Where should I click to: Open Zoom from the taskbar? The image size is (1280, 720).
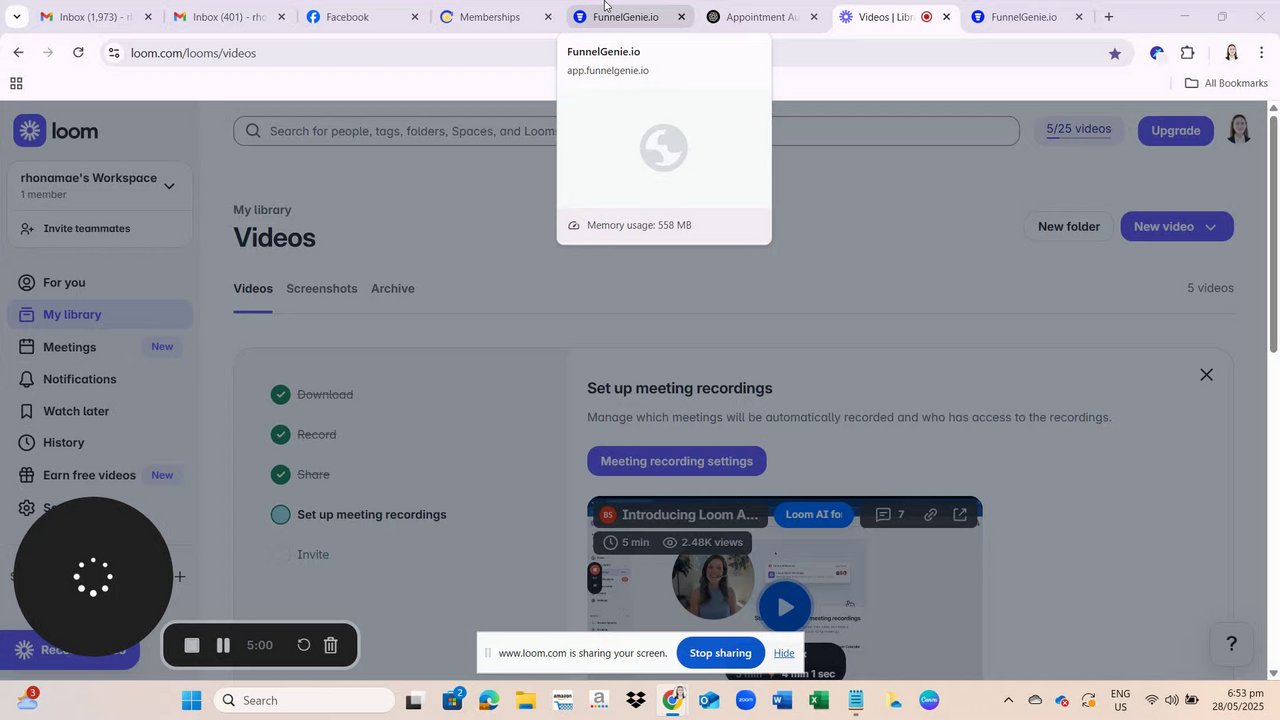[746, 700]
